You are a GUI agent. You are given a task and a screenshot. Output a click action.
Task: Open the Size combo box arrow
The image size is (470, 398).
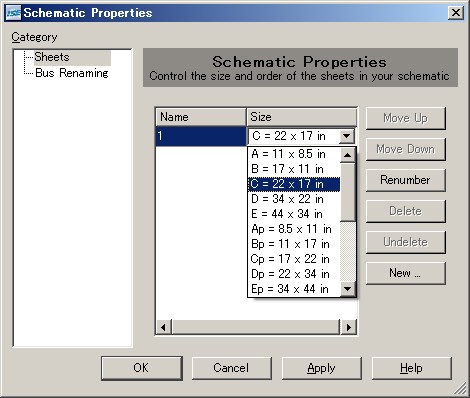pos(347,136)
